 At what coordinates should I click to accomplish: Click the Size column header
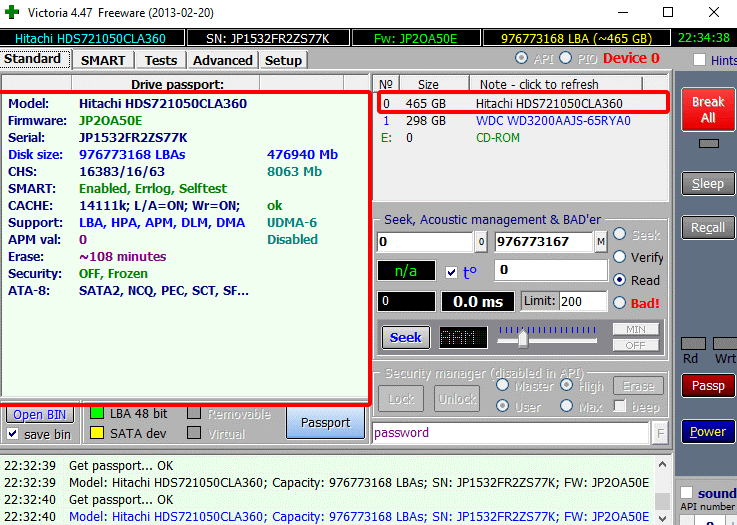click(434, 85)
